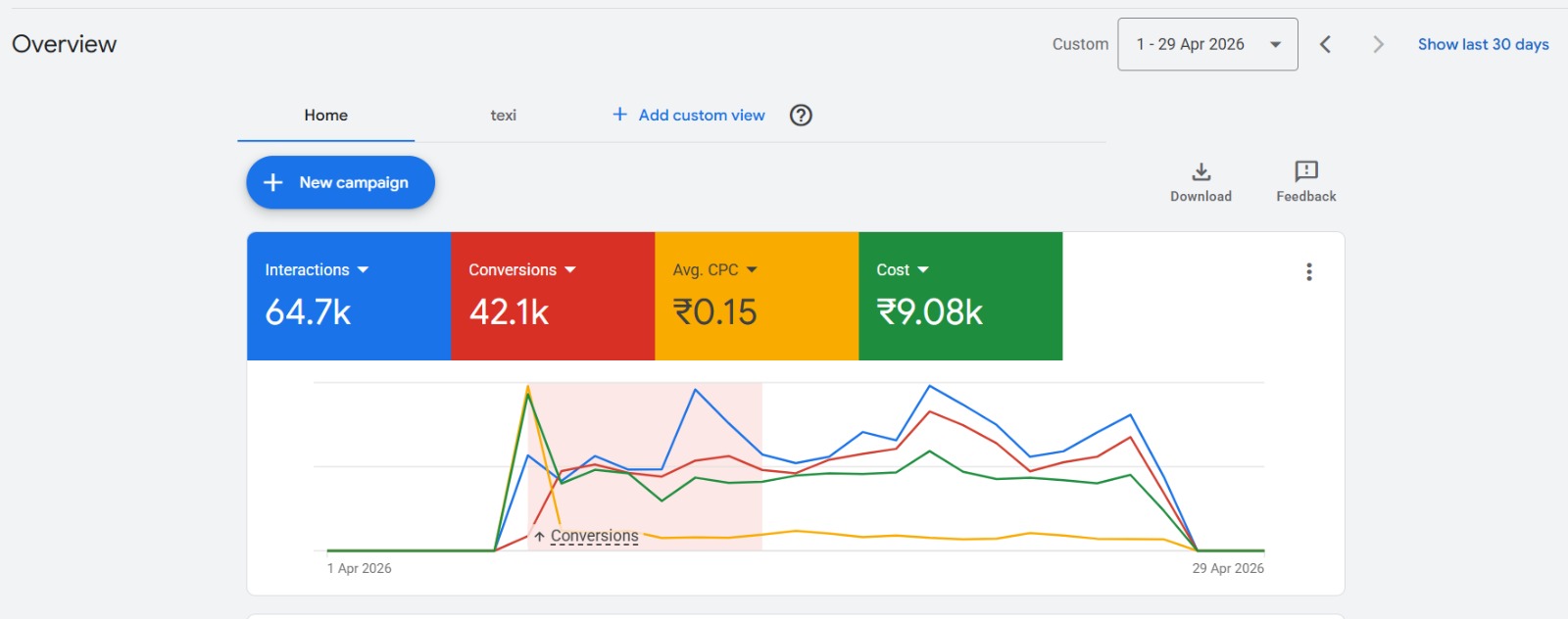
Task: Go to previous date range arrow
Action: pos(1325,44)
